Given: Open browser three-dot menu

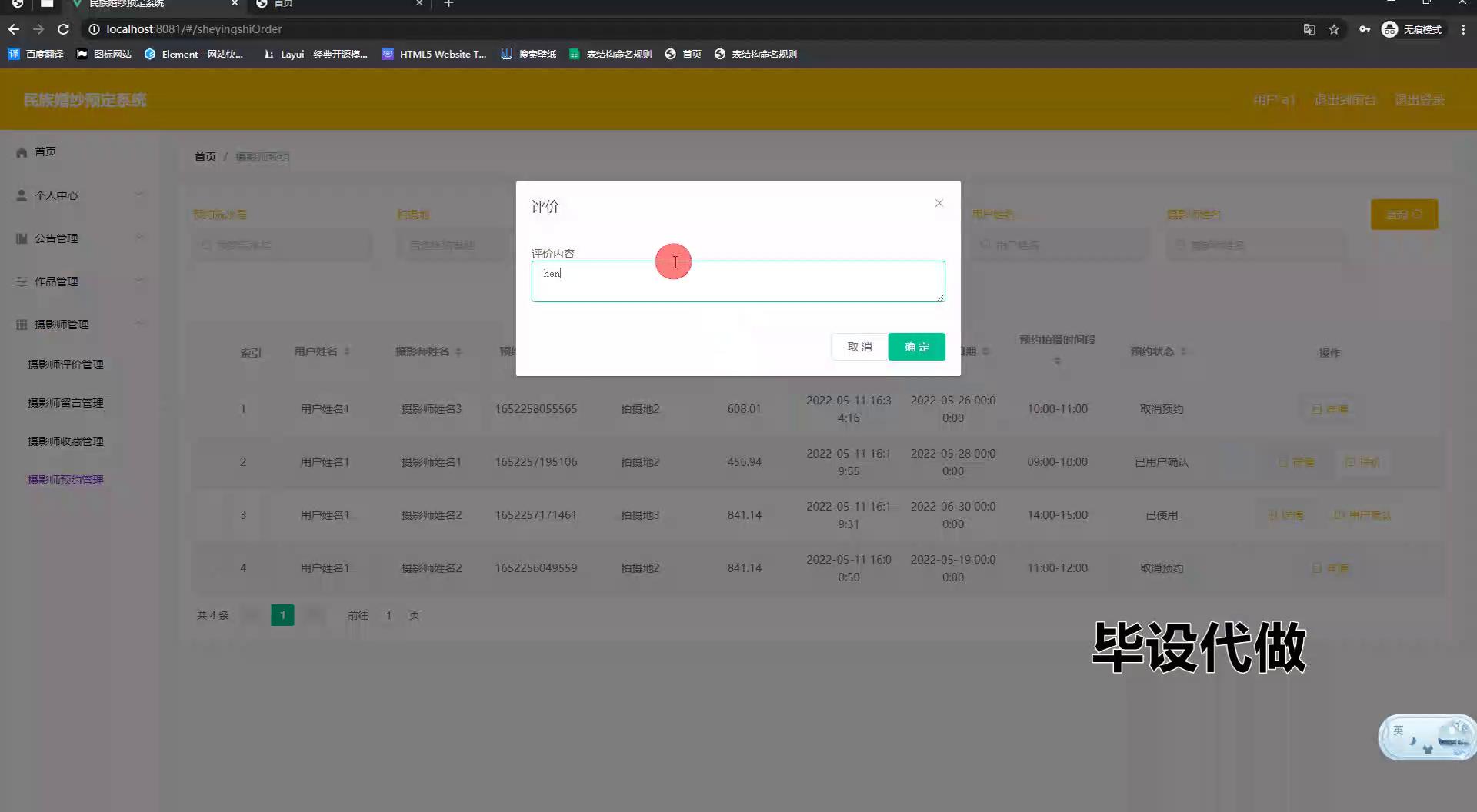Looking at the screenshot, I should 1463,29.
